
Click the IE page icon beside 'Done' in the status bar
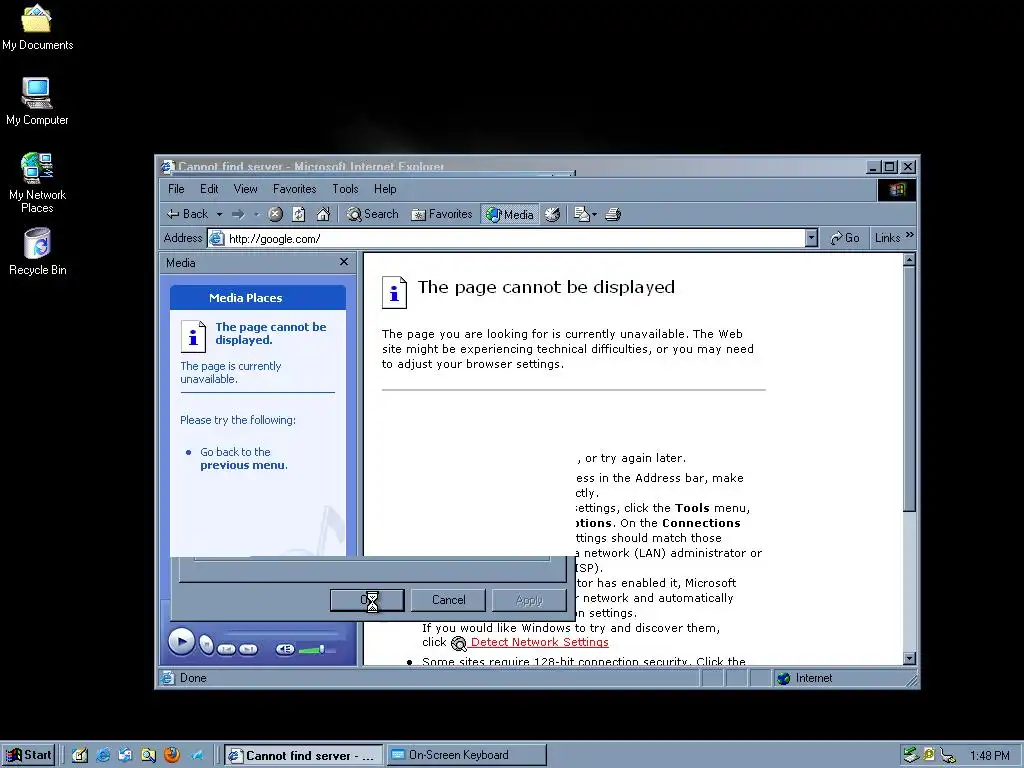(168, 678)
